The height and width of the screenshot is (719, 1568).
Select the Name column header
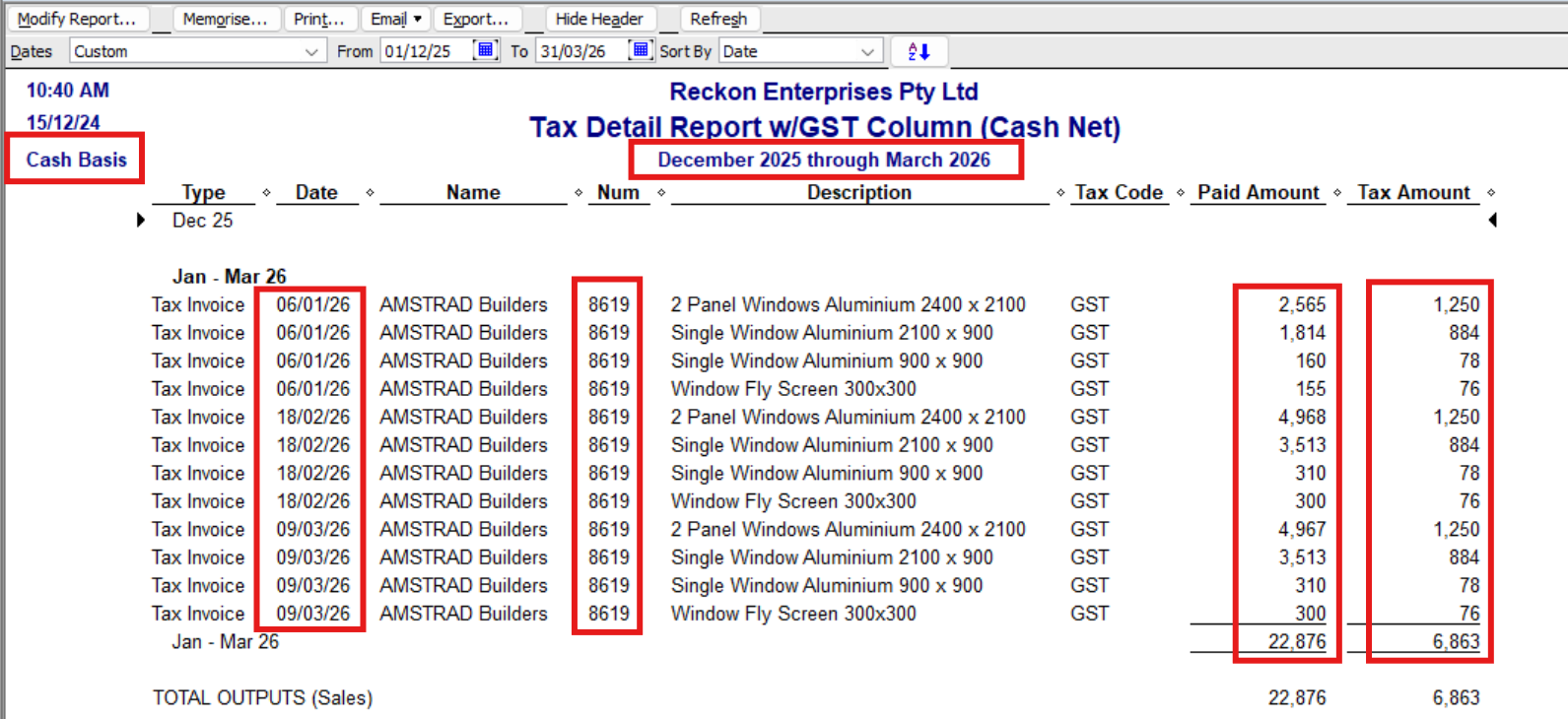click(x=473, y=192)
